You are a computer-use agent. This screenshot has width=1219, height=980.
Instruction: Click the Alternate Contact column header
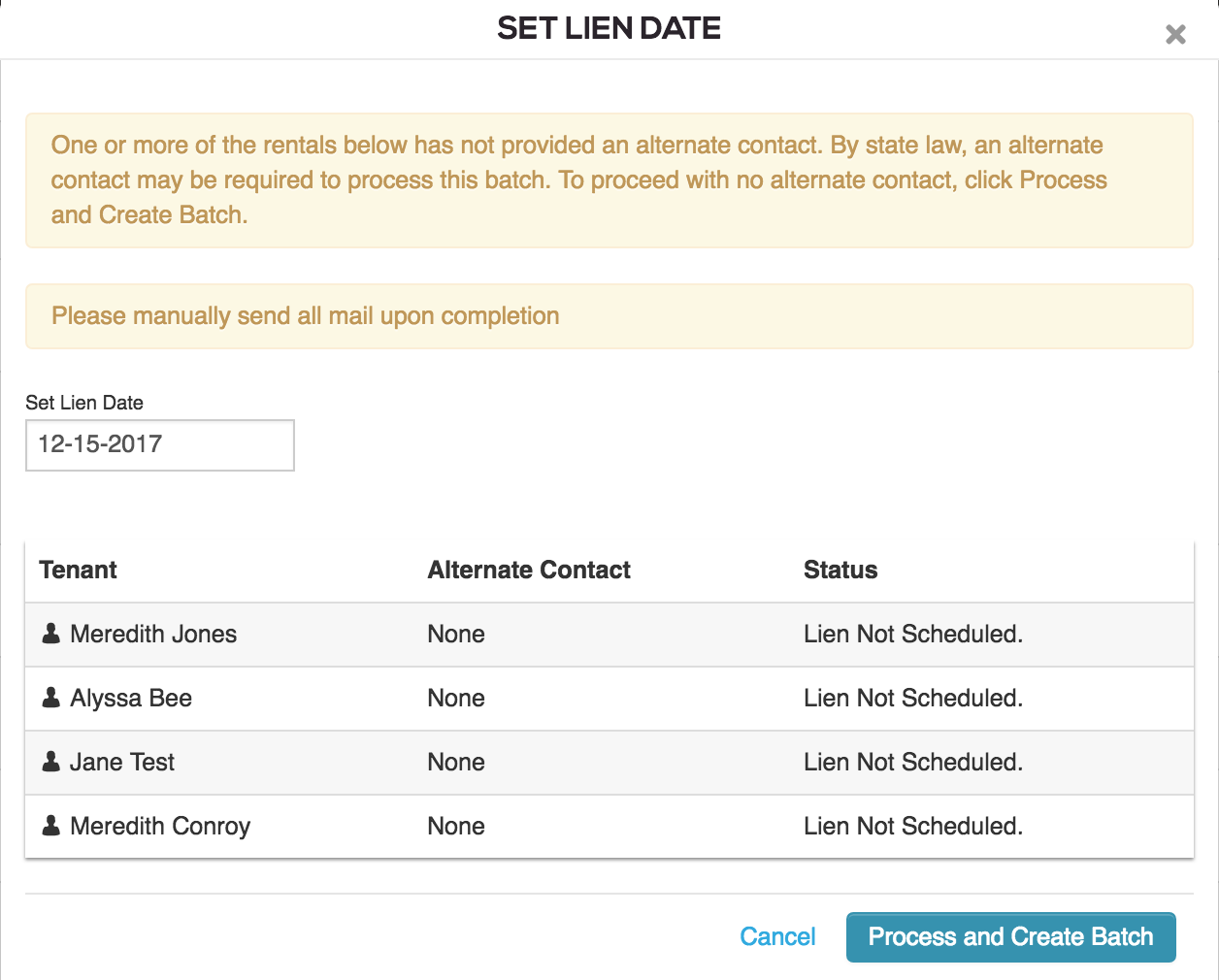tap(529, 570)
